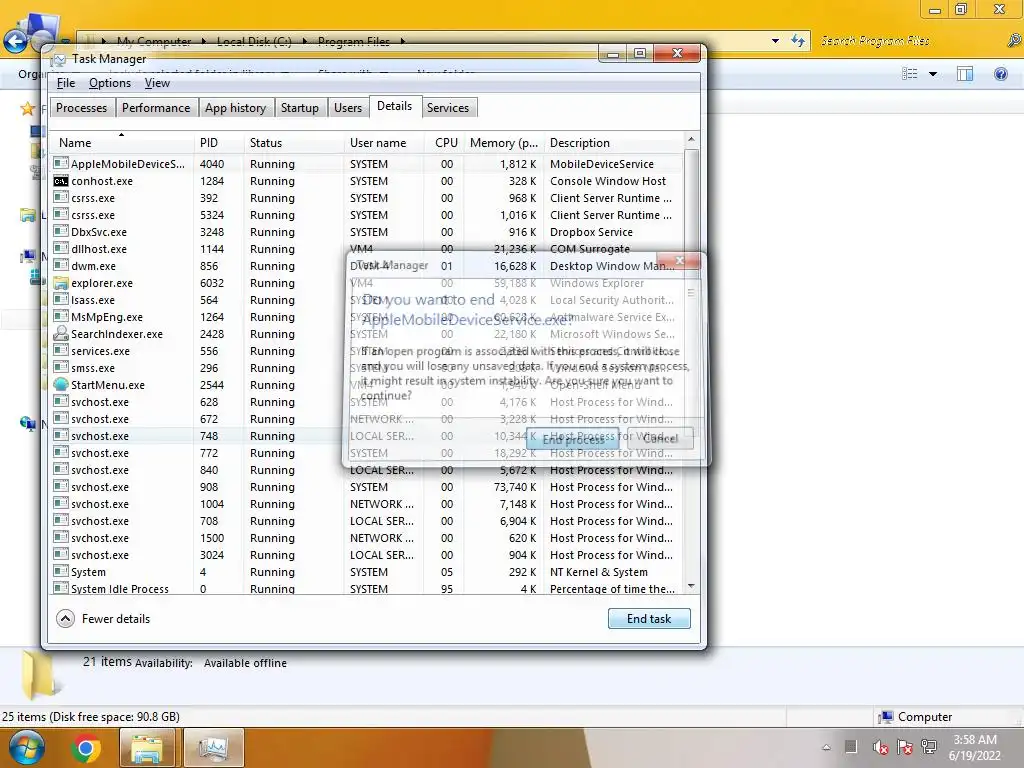Switch to File Explorer on the taskbar
The height and width of the screenshot is (768, 1024).
point(148,748)
